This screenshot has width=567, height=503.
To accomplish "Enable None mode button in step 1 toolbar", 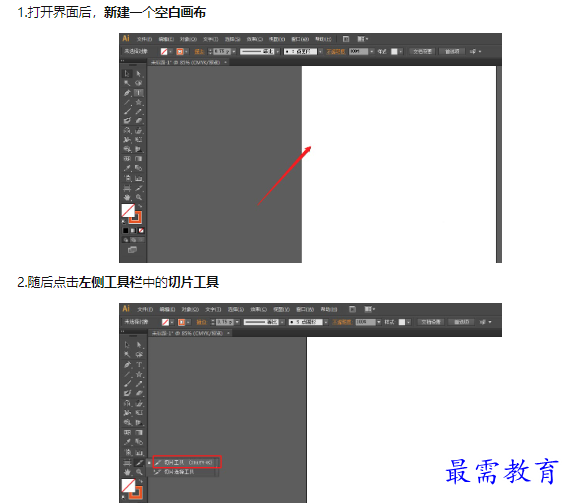I will point(141,230).
